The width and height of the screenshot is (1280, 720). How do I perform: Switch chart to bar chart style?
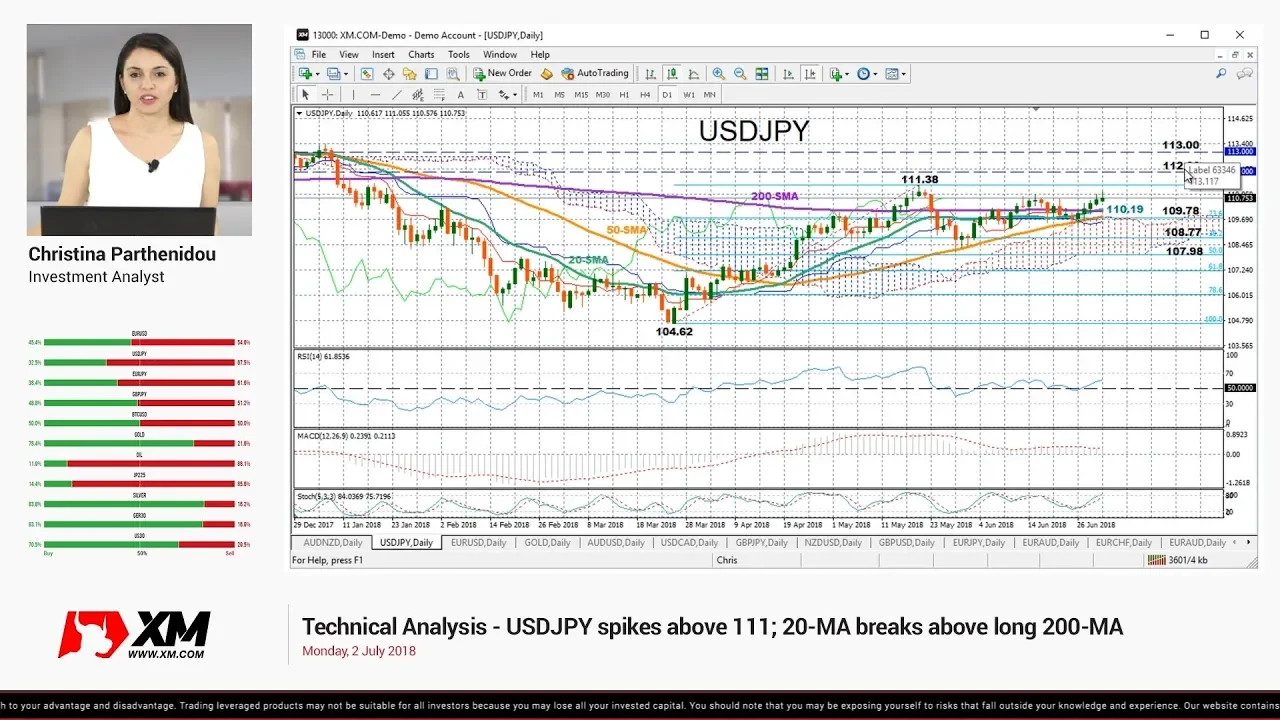click(x=650, y=73)
